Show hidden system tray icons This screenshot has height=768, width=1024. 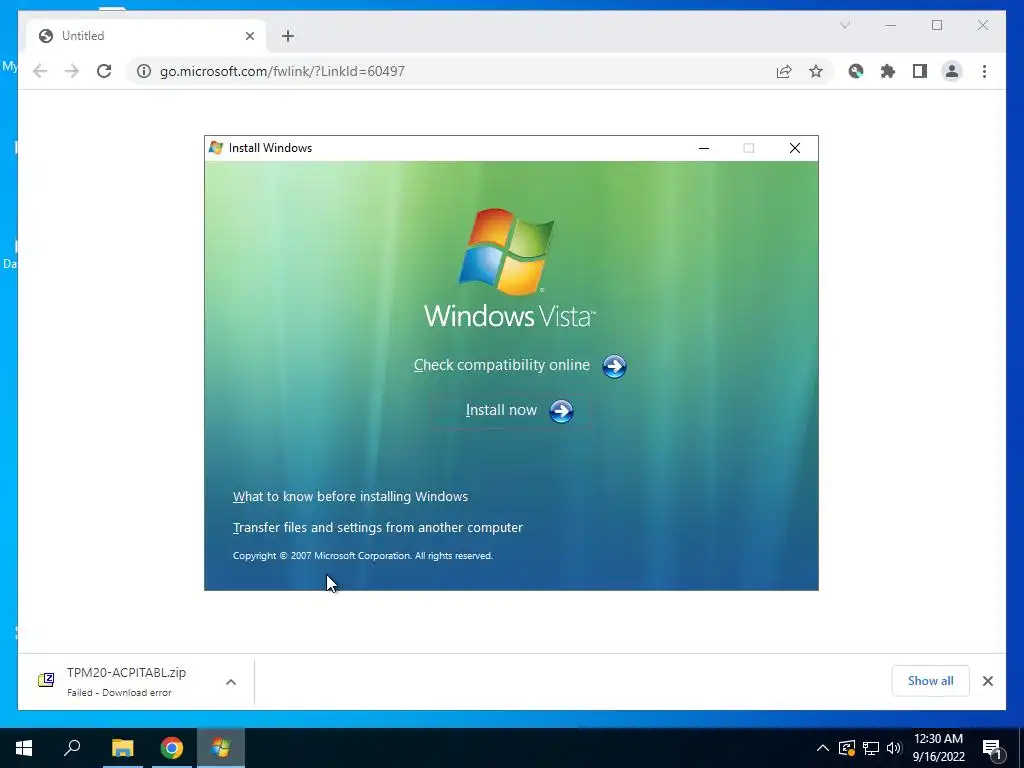coord(823,748)
